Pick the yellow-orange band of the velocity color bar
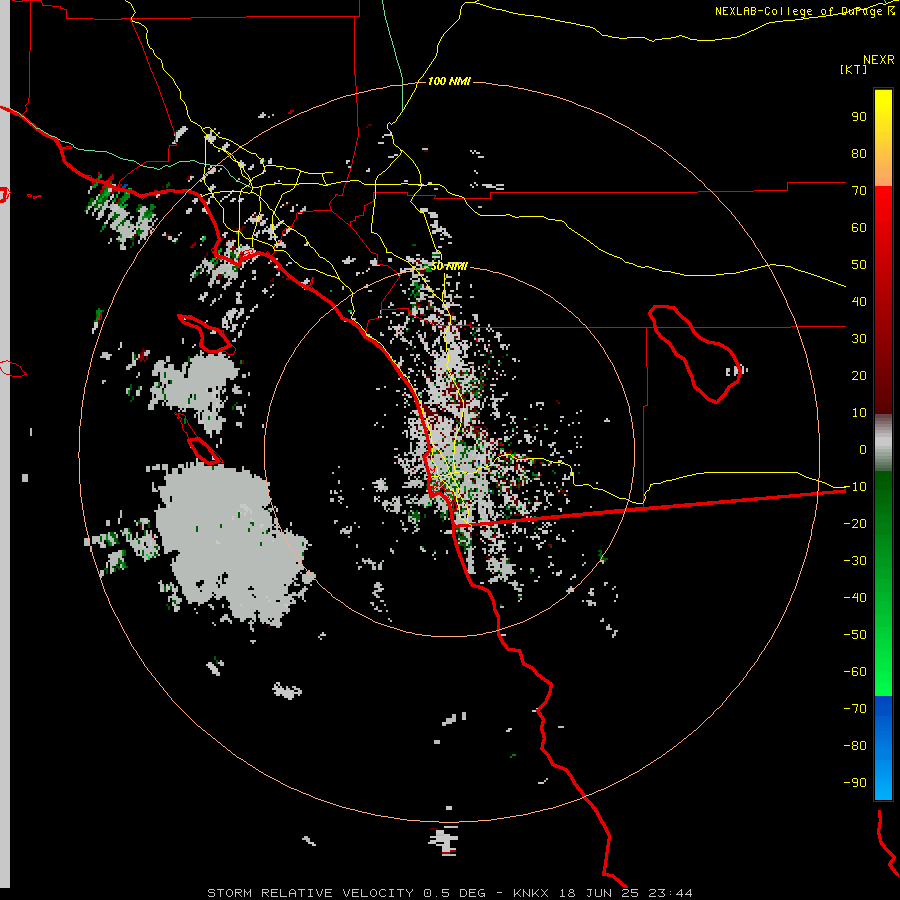Viewport: 900px width, 900px height. (883, 138)
